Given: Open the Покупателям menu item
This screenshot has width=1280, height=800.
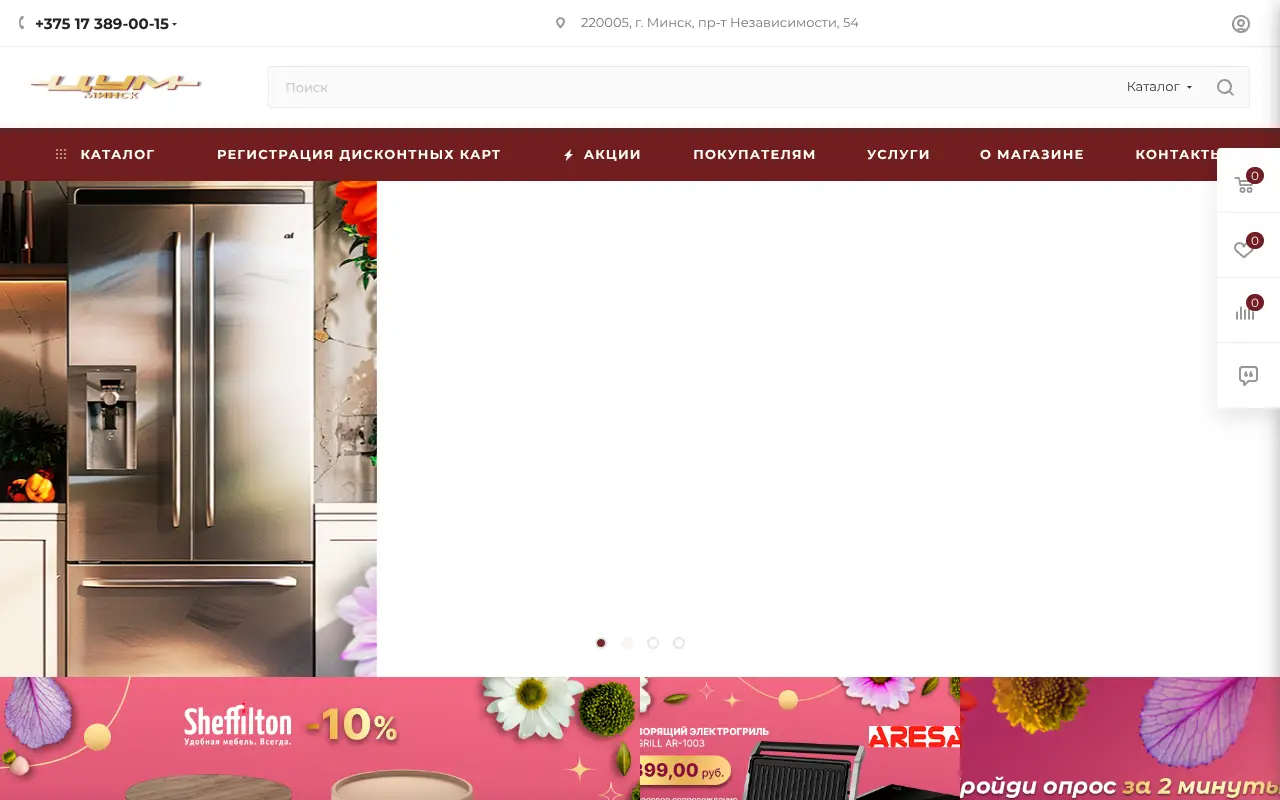Looking at the screenshot, I should (x=754, y=154).
